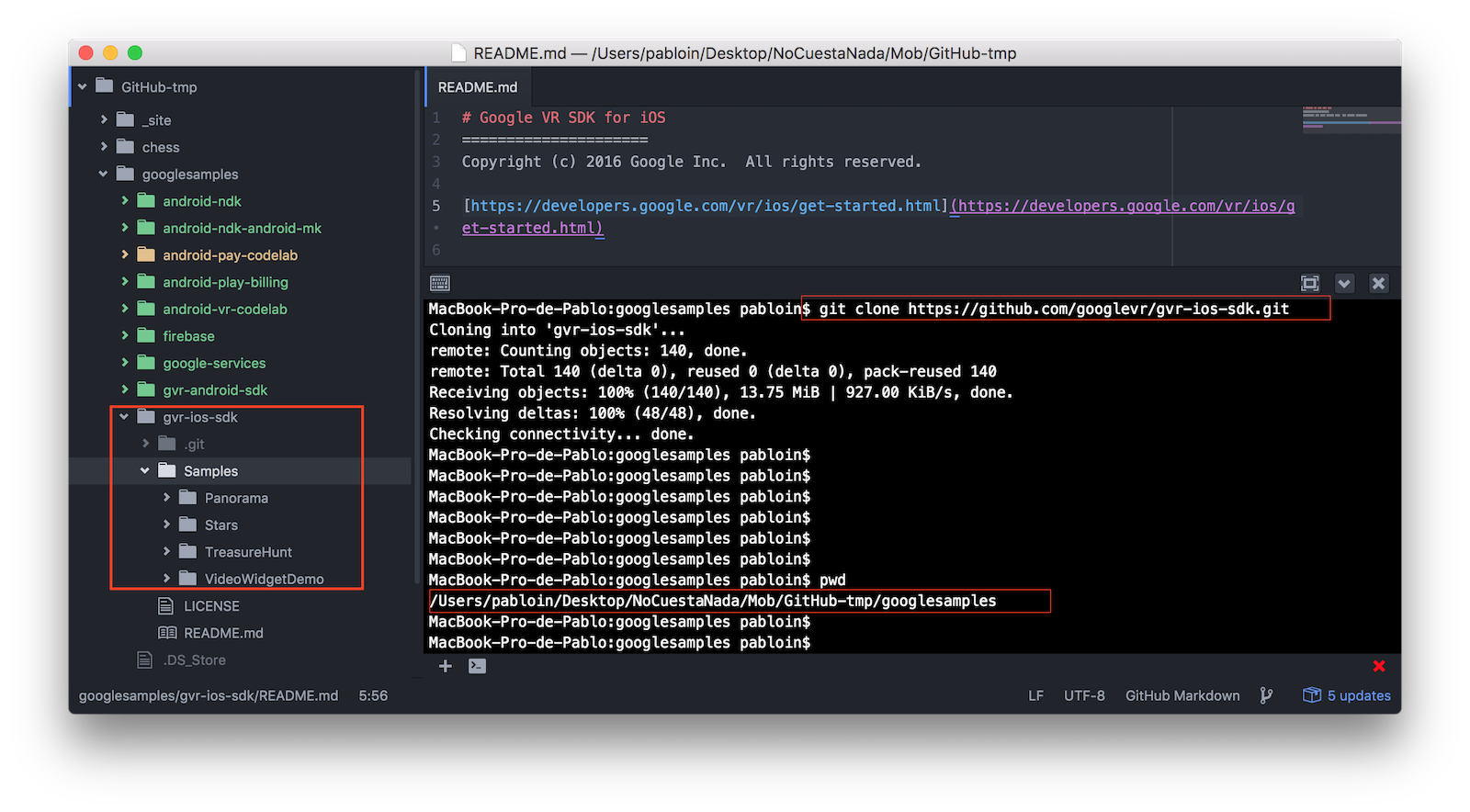Click the 5:56 cursor position indicator
The width and height of the screenshot is (1470, 812).
(373, 695)
